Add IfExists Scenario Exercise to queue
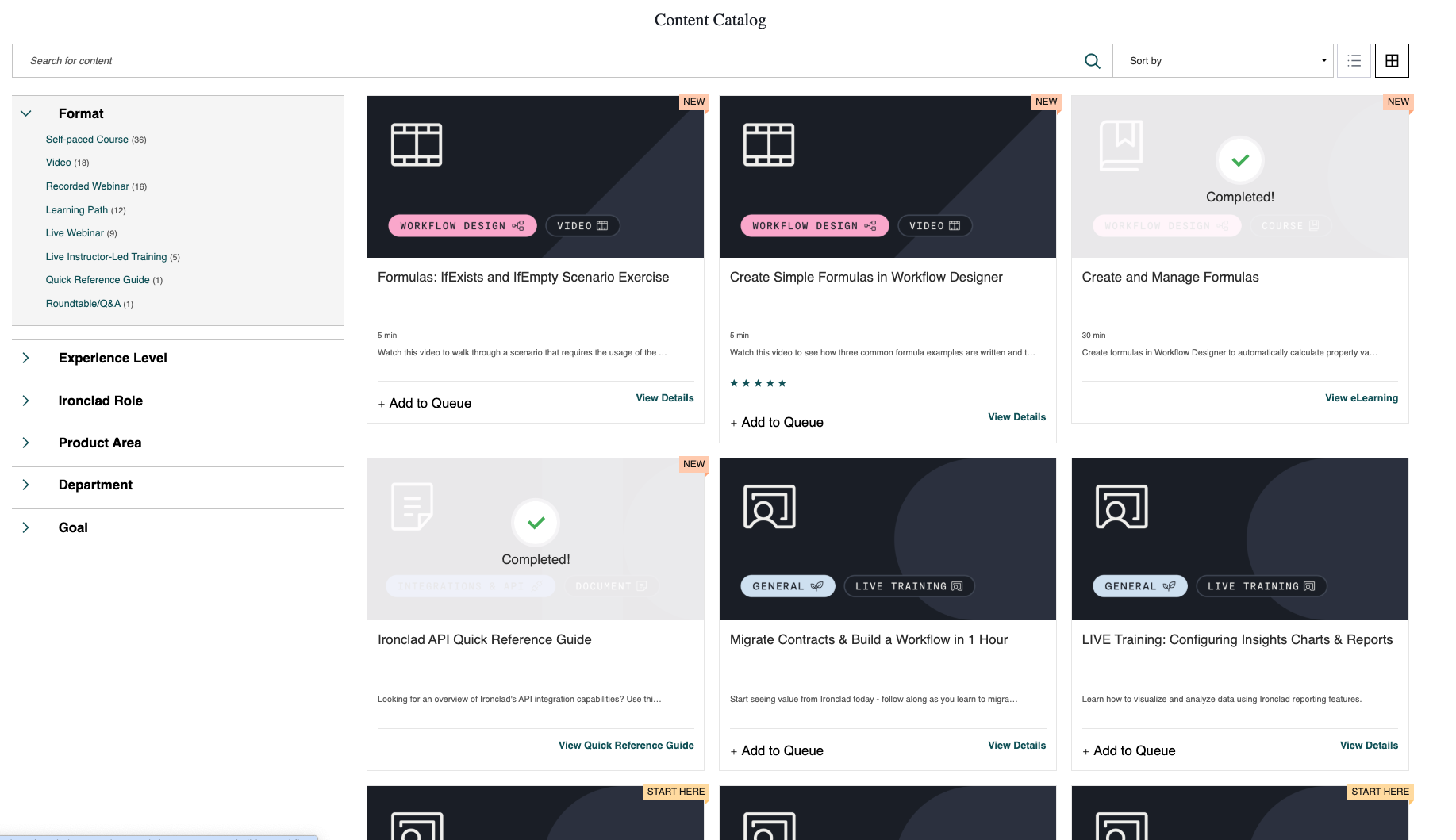1456x840 pixels. (x=425, y=404)
